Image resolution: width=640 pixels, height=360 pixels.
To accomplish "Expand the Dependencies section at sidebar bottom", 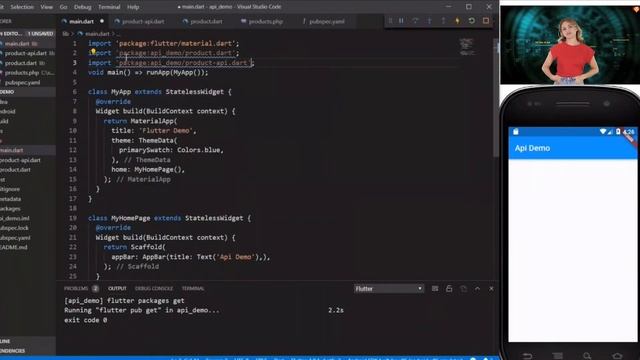I will [28, 351].
